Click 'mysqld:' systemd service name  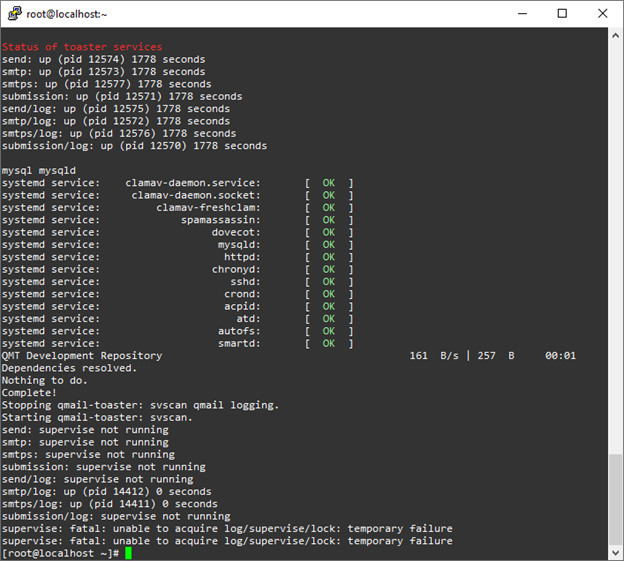pos(239,245)
